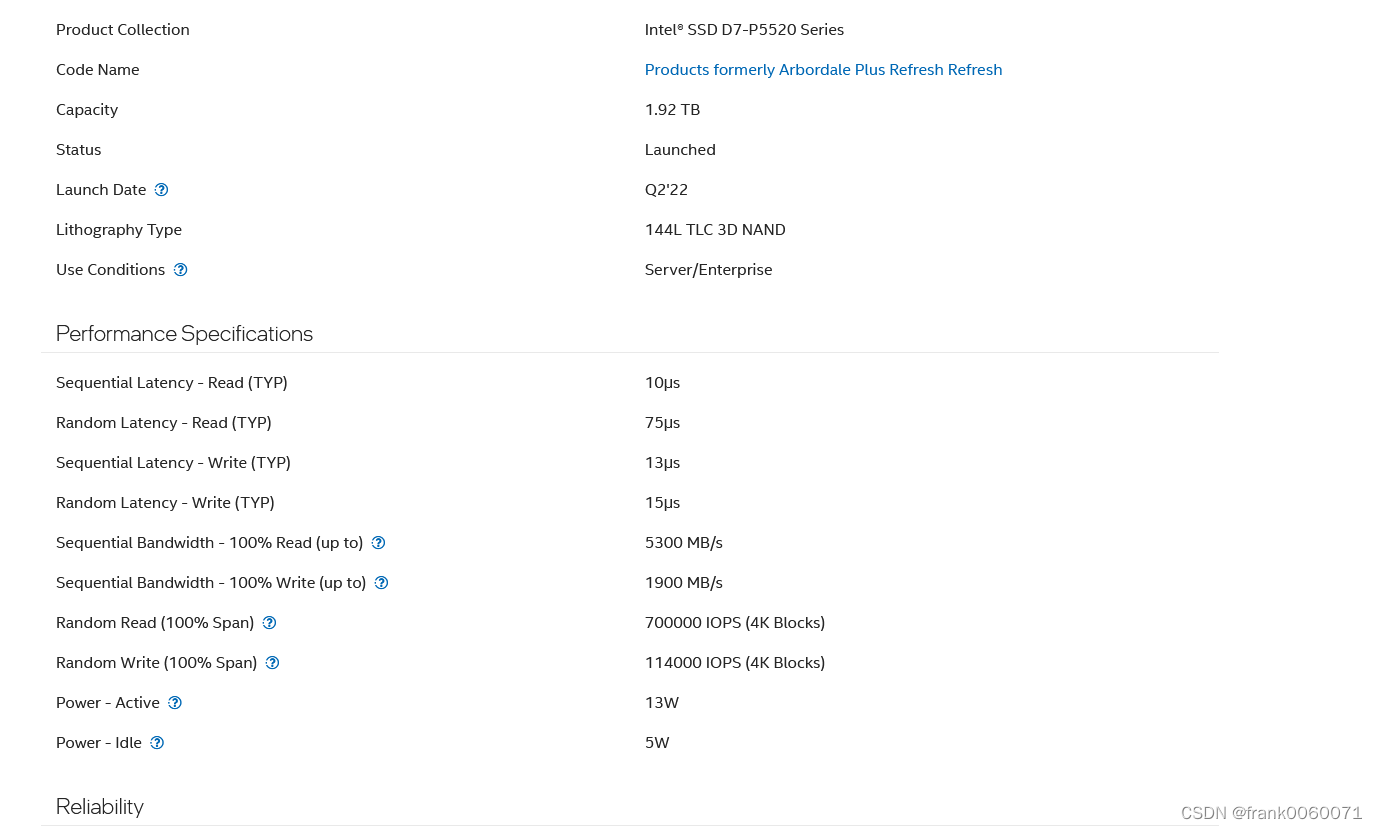This screenshot has width=1377, height=829.
Task: Select the Q2'22 launch date value
Action: 666,190
